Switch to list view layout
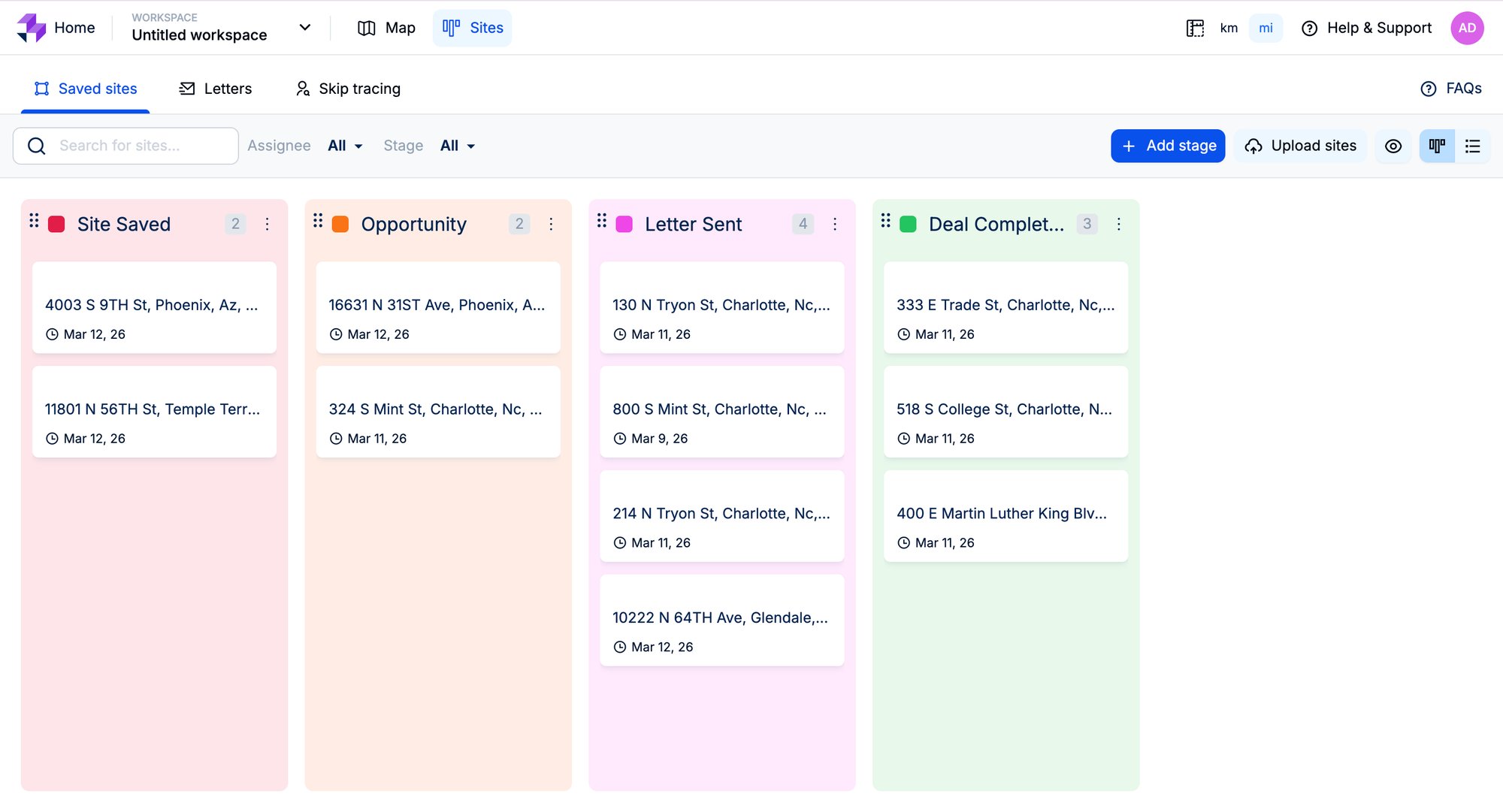 1472,146
